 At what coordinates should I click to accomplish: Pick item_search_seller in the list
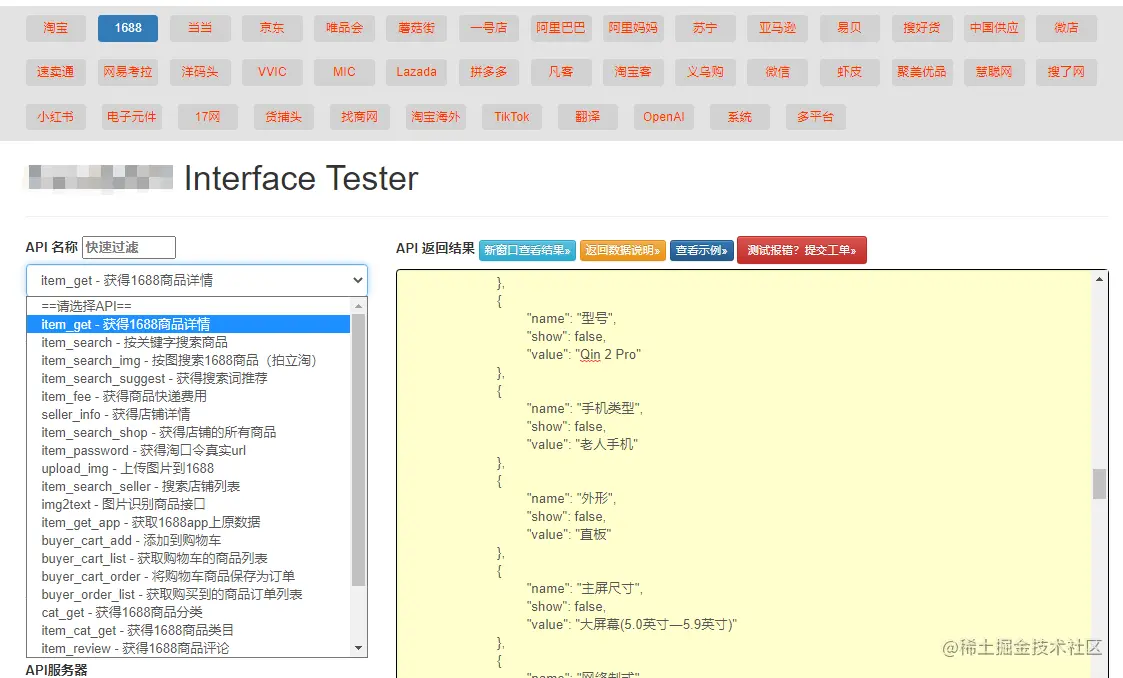tap(188, 486)
